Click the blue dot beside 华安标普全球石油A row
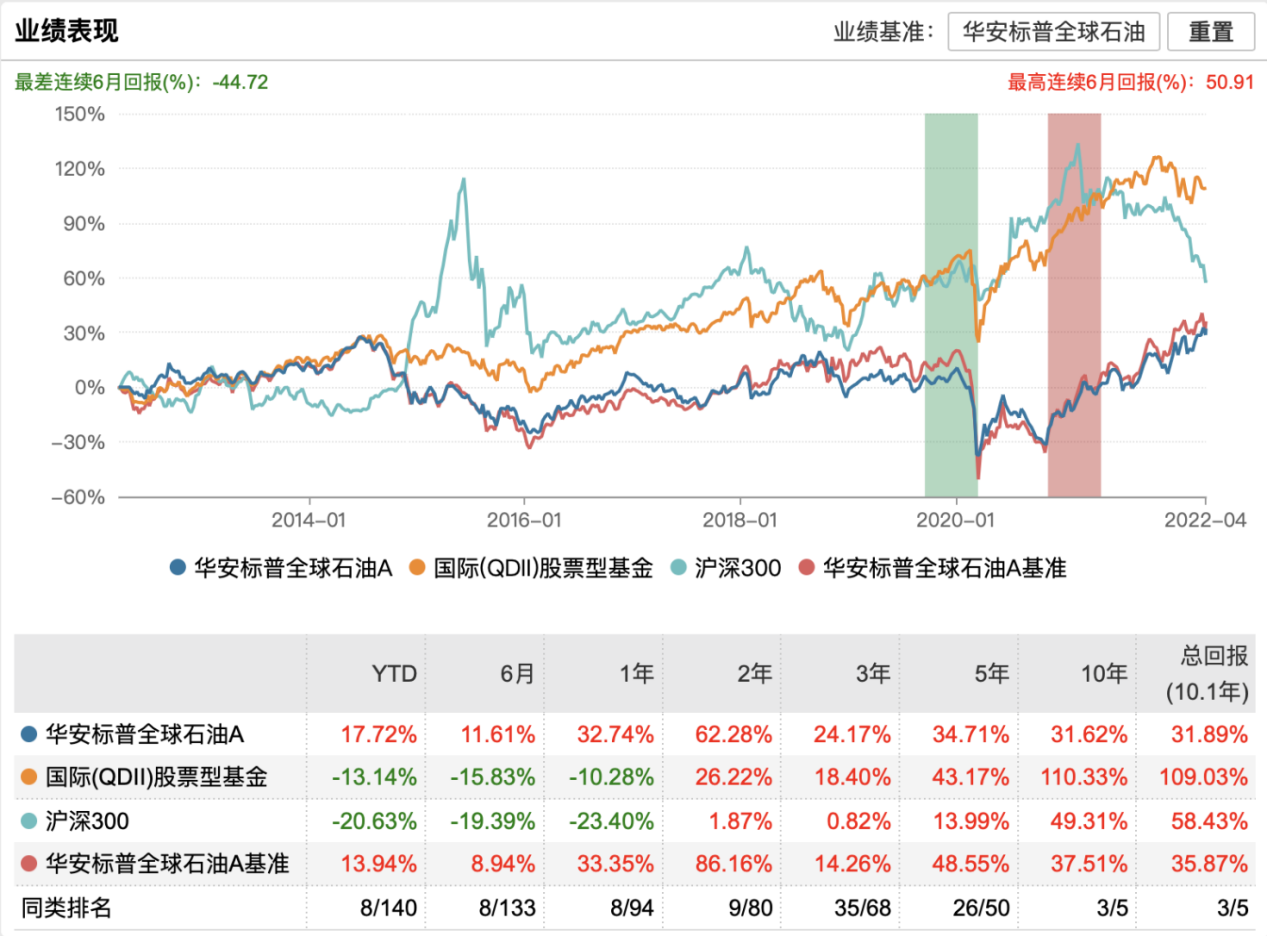 pyautogui.click(x=29, y=735)
